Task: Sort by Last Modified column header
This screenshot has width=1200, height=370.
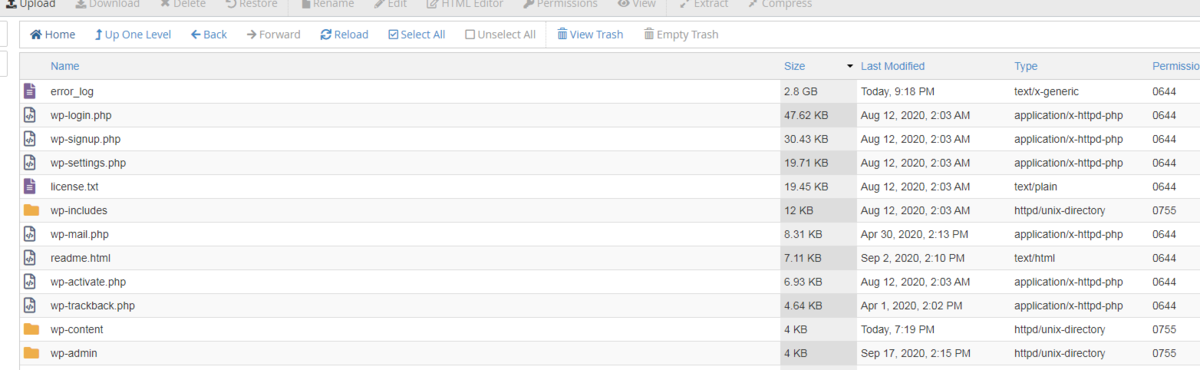Action: point(892,66)
